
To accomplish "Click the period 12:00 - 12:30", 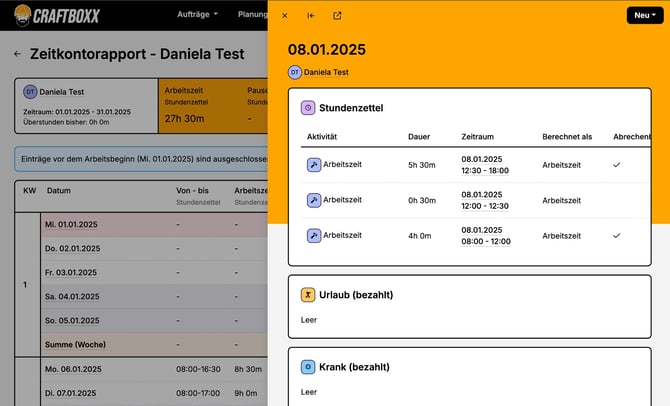I will (x=485, y=206).
